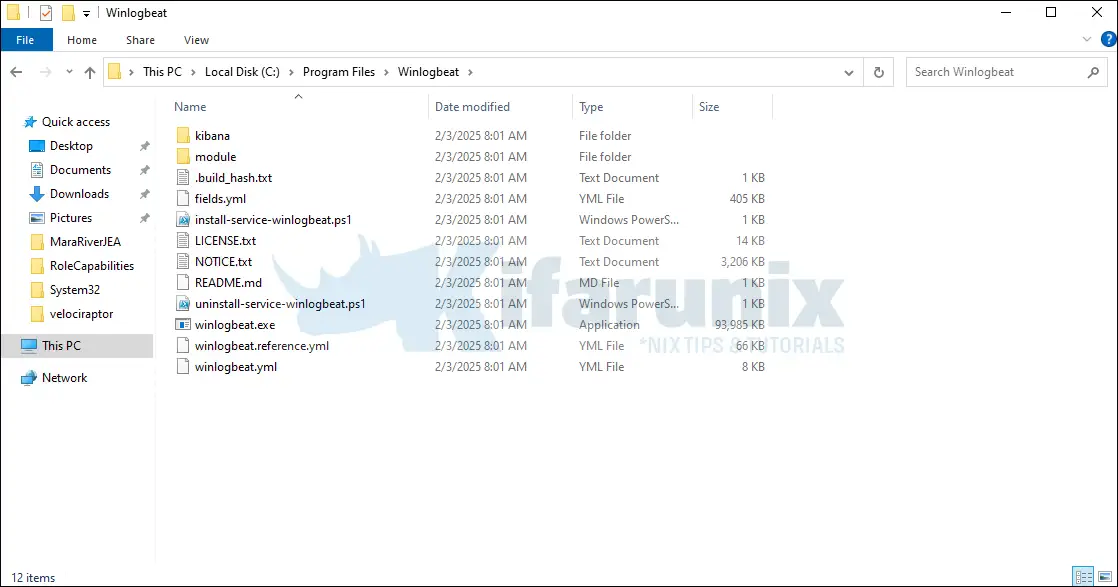Open Help via the question mark icon
Viewport: 1118px width, 587px height.
(x=1109, y=40)
